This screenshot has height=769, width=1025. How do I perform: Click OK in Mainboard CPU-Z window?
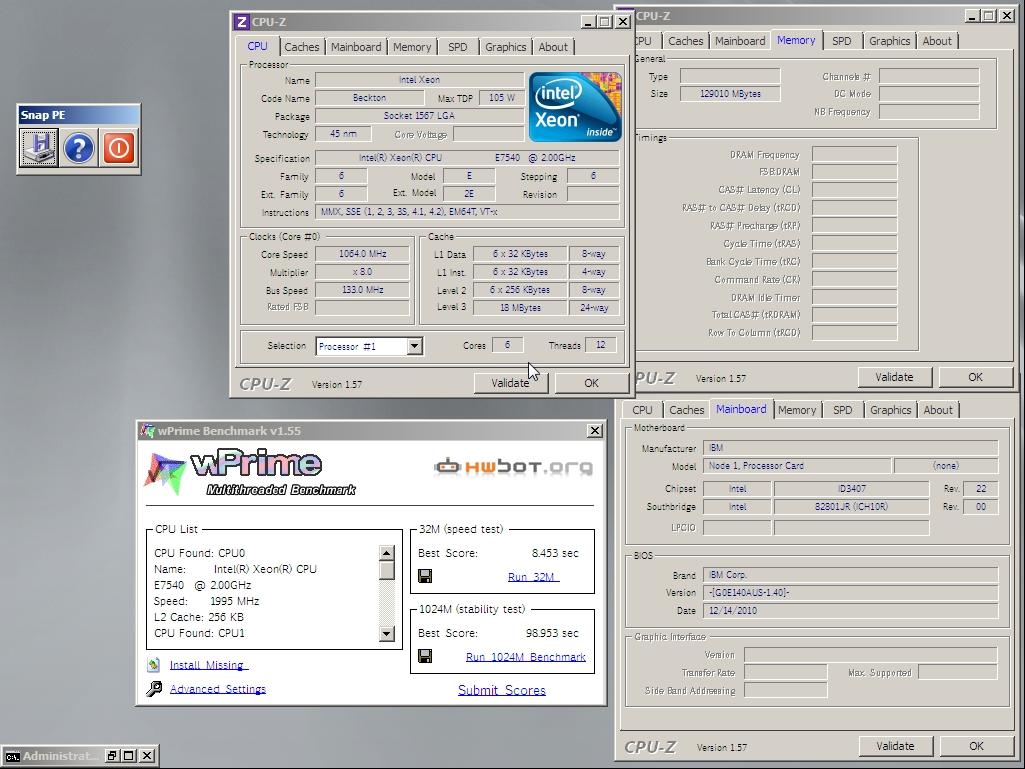click(976, 746)
